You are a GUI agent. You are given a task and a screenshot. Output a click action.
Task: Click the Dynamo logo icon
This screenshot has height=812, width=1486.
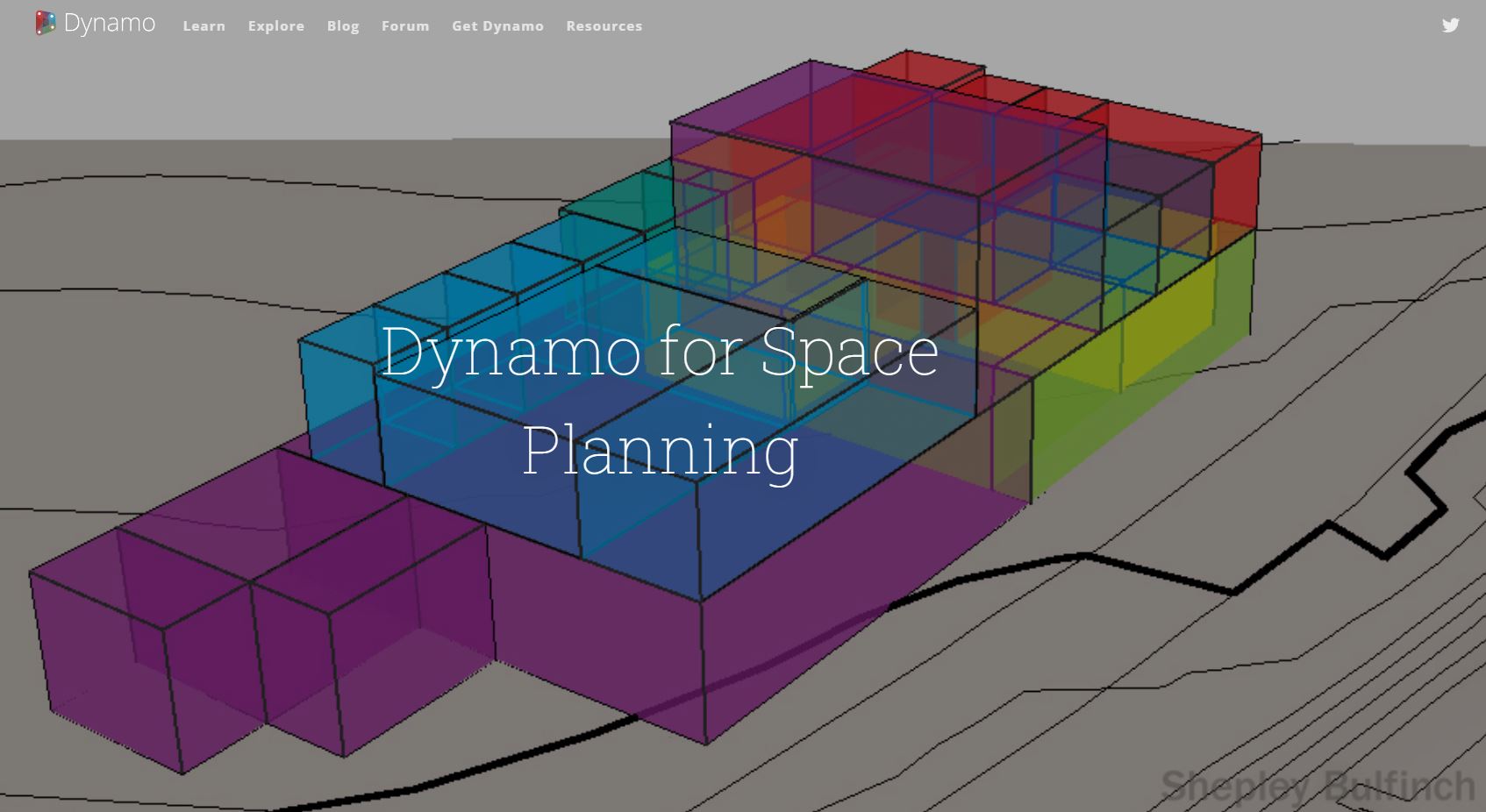point(46,24)
